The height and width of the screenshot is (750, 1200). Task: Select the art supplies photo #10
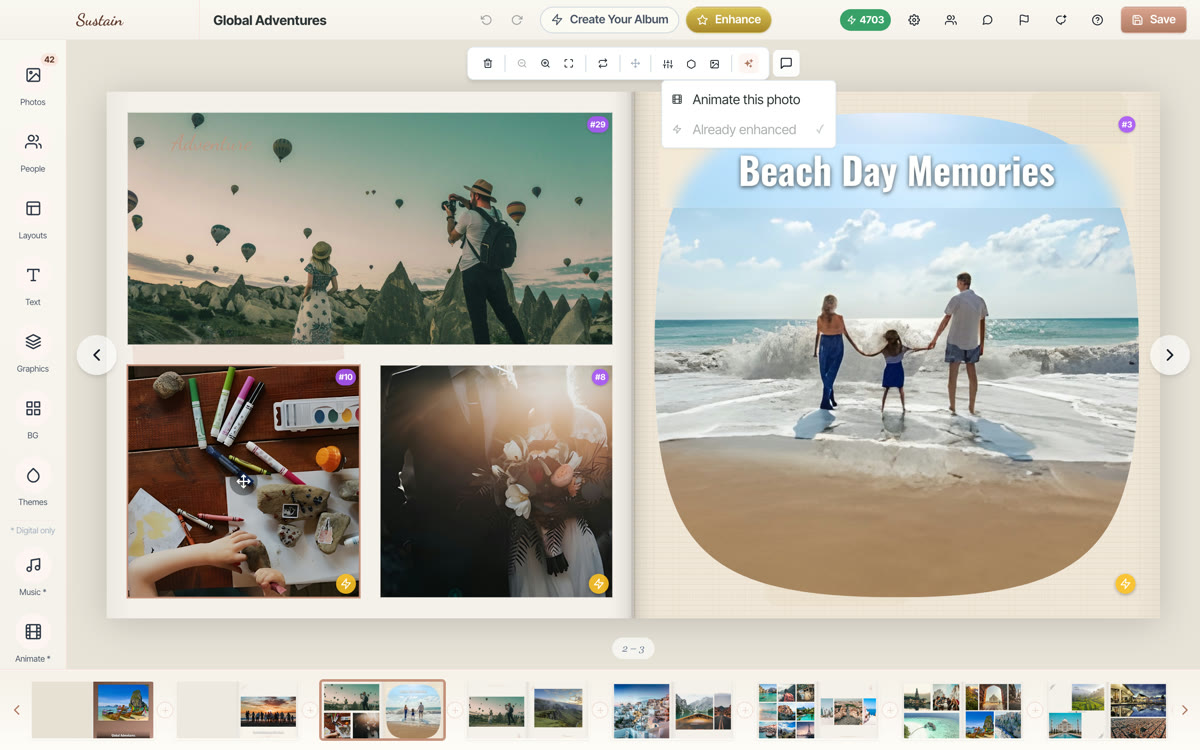tap(244, 481)
